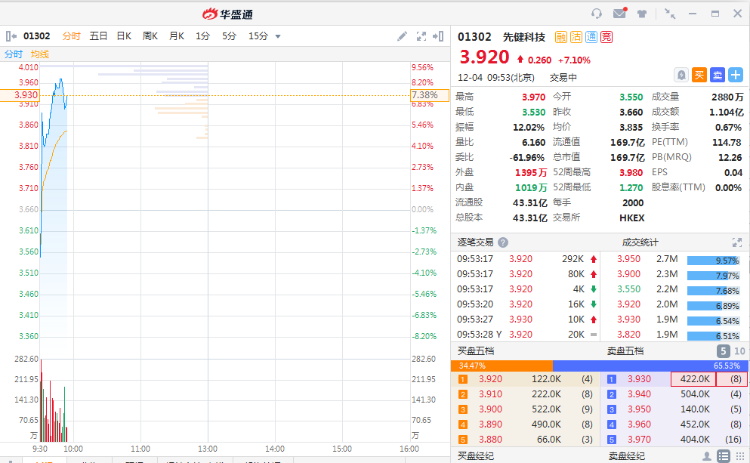Switch to 15分 chart

pyautogui.click(x=258, y=36)
